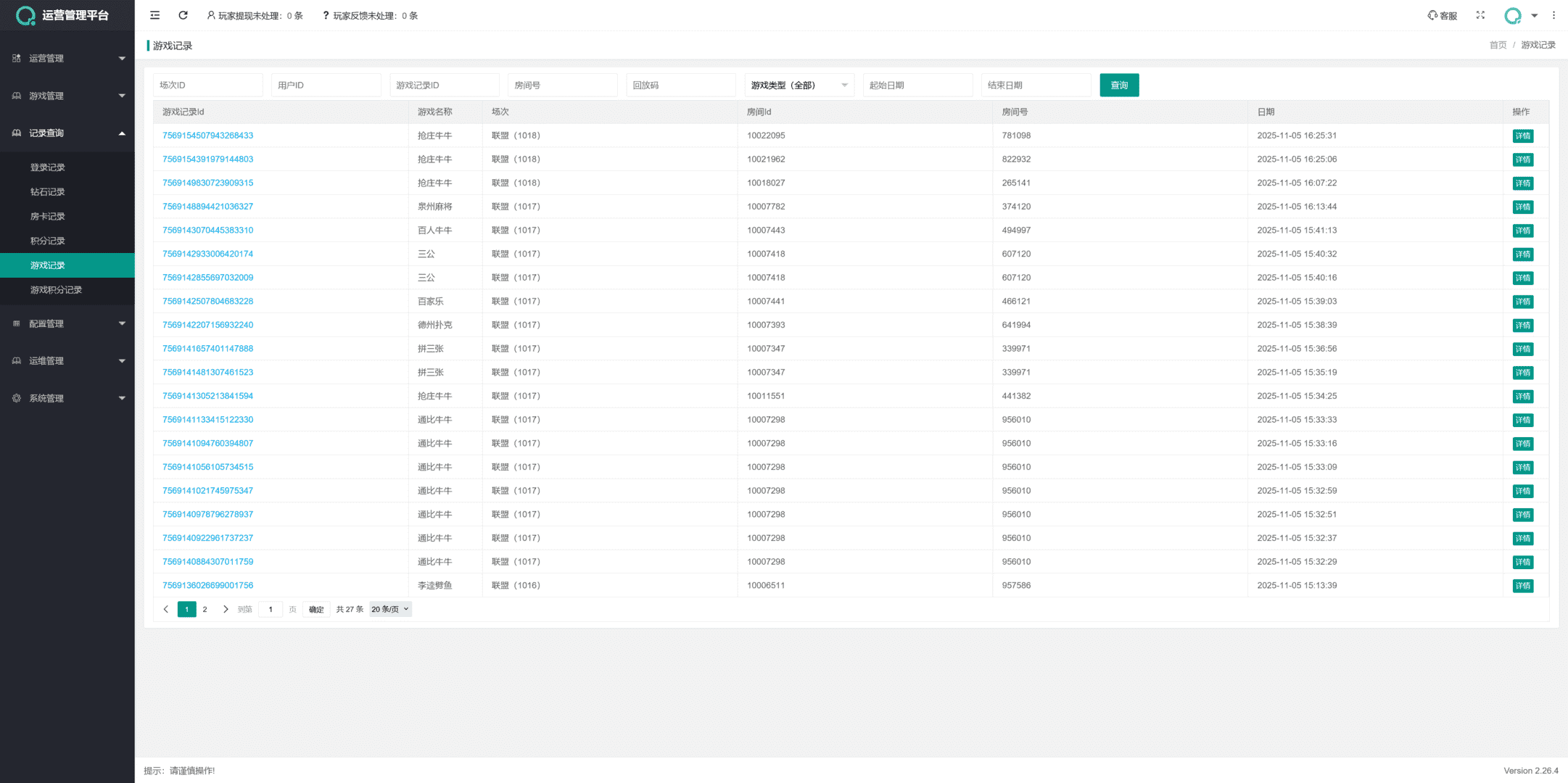
Task: Open the 游戏类型（全部）dropdown
Action: 799,85
